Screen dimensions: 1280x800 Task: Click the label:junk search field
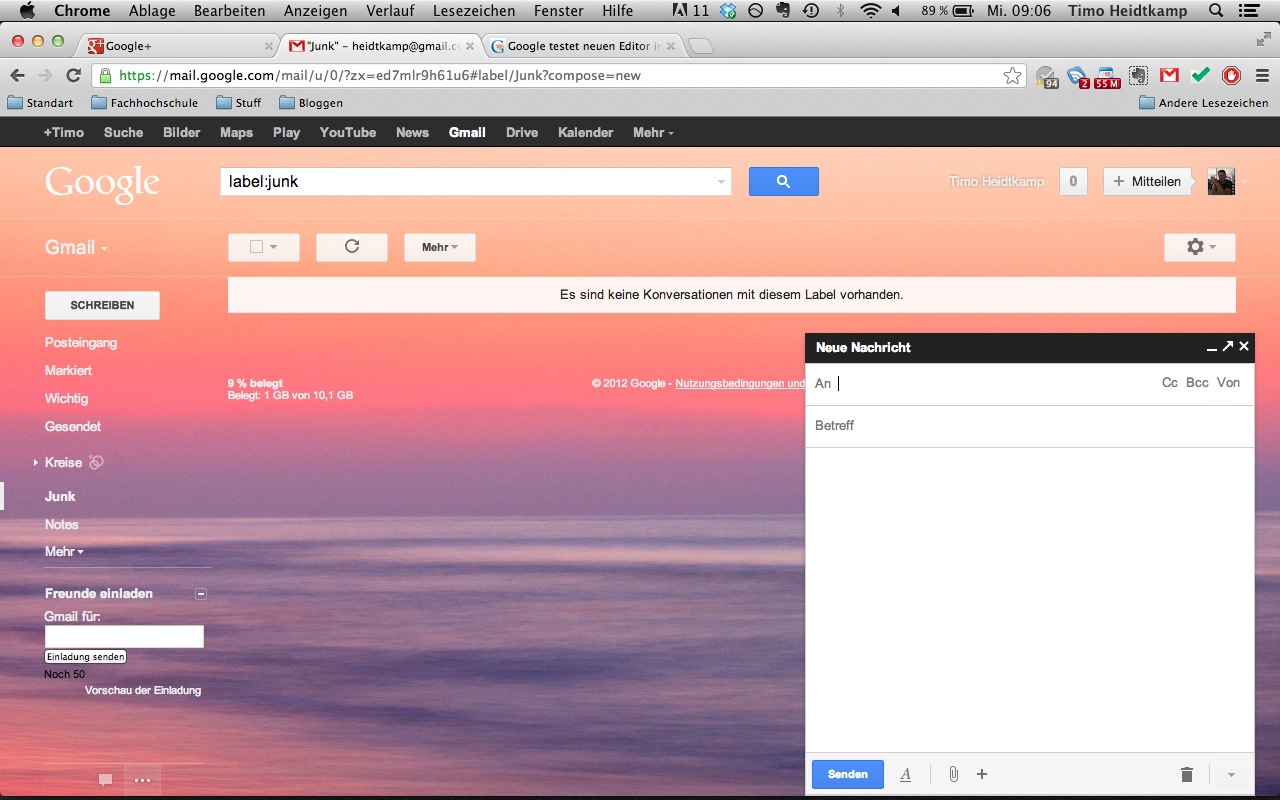475,181
